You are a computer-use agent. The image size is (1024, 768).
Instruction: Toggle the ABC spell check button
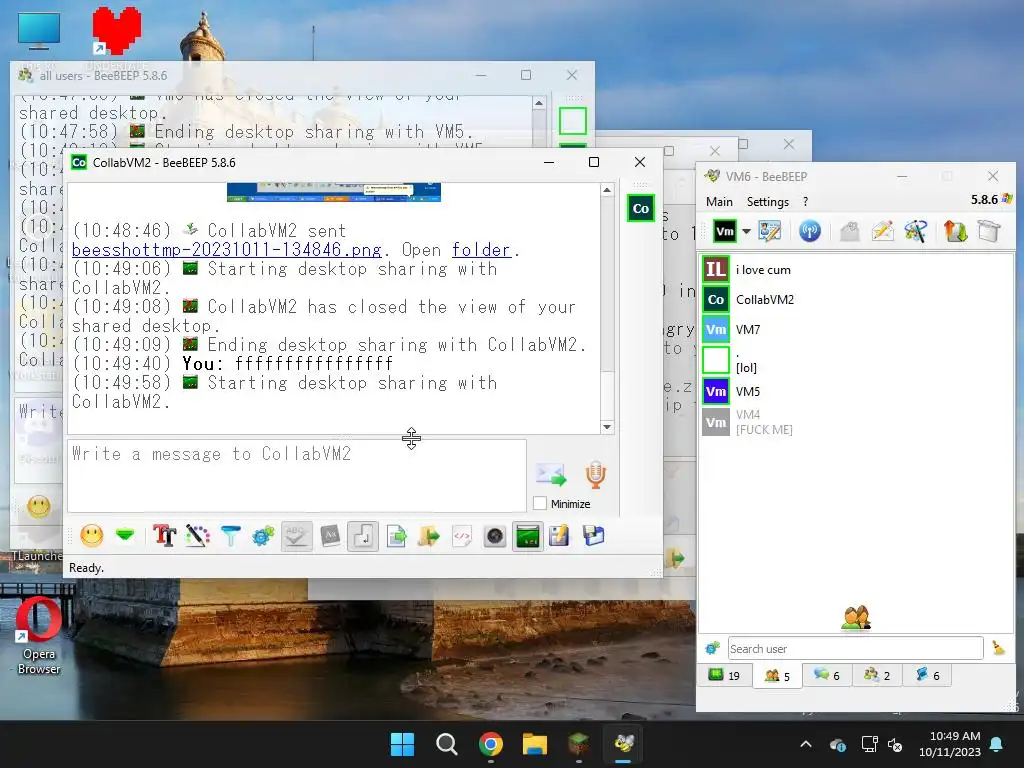click(296, 536)
